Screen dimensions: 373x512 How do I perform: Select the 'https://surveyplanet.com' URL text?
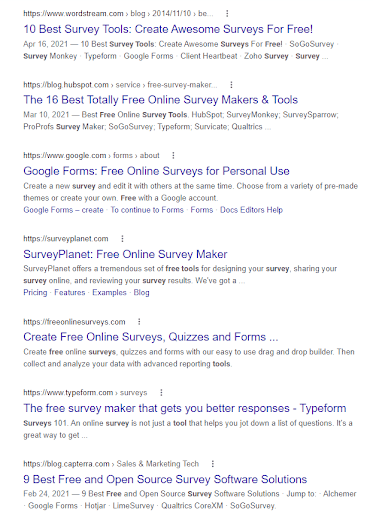(x=66, y=239)
